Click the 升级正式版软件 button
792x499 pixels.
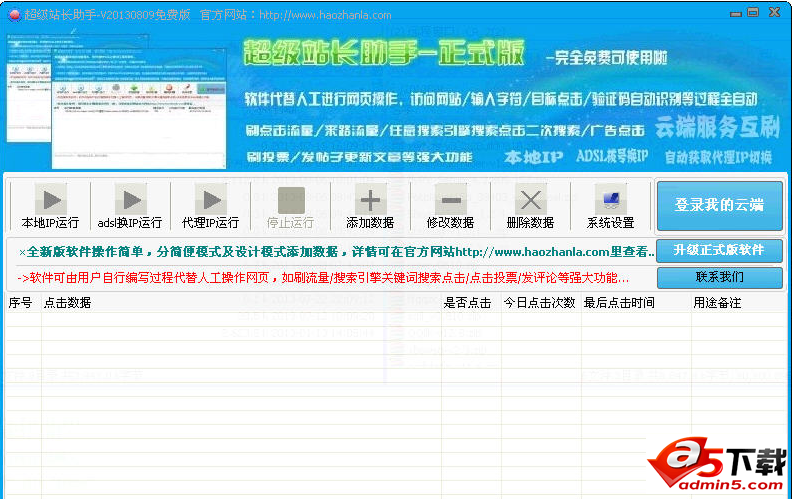click(x=720, y=251)
